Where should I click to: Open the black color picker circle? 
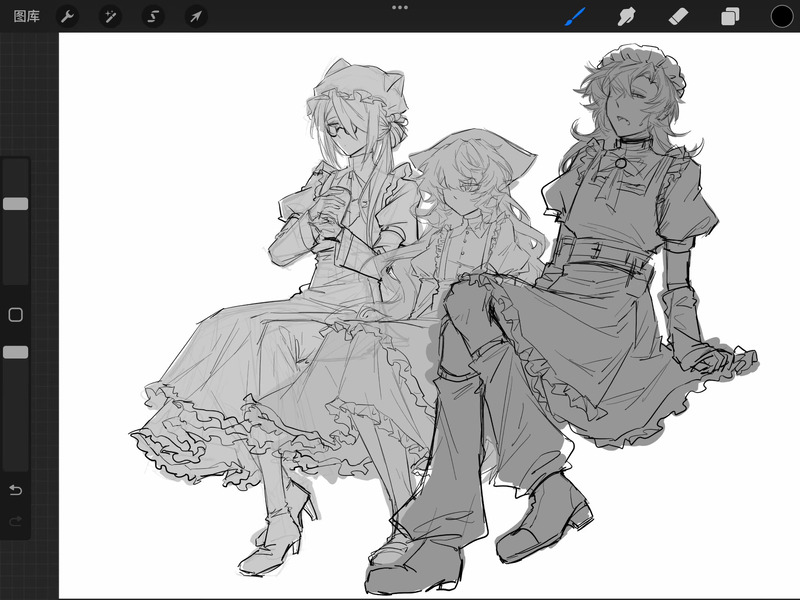pos(782,16)
